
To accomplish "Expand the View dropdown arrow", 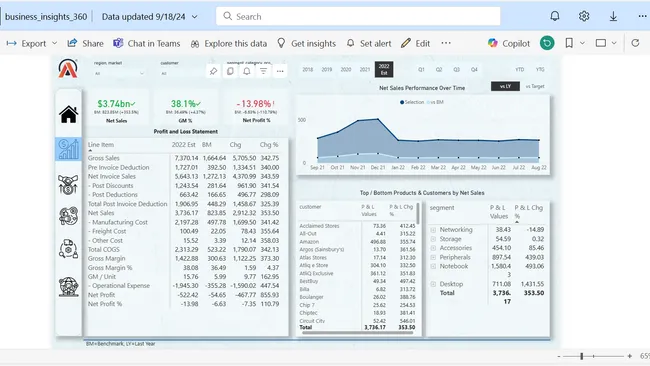I will click(x=614, y=43).
